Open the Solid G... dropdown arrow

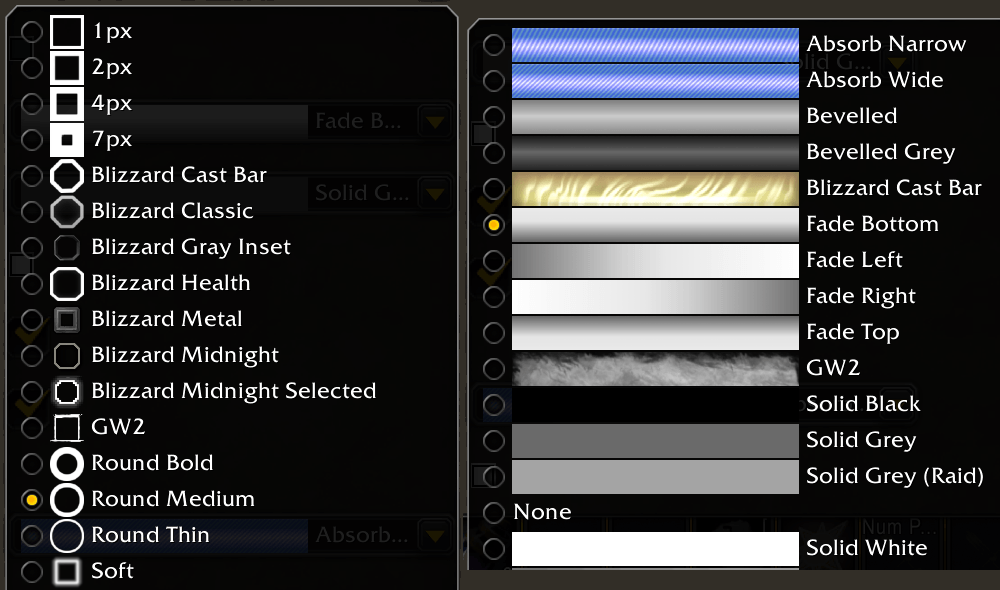click(436, 193)
